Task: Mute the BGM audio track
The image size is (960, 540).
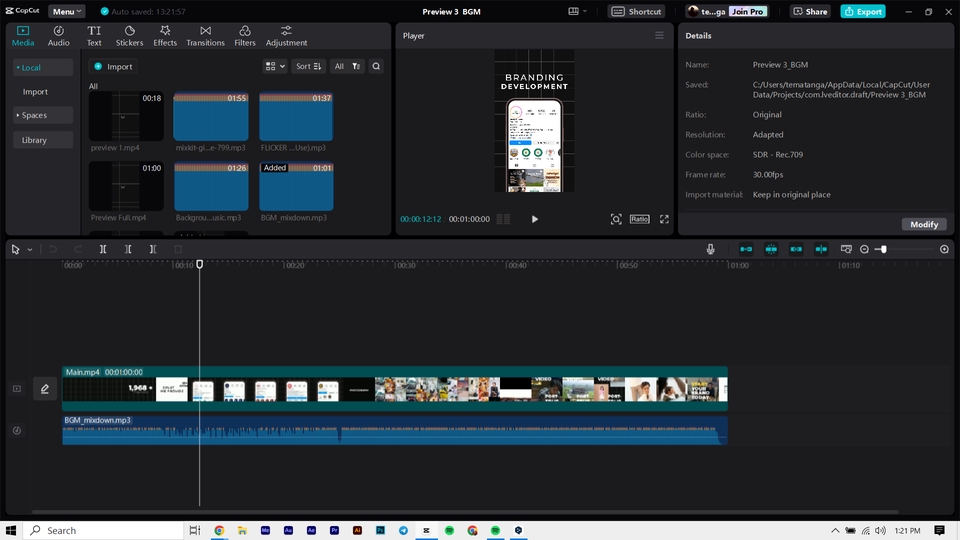Action: [x=17, y=430]
